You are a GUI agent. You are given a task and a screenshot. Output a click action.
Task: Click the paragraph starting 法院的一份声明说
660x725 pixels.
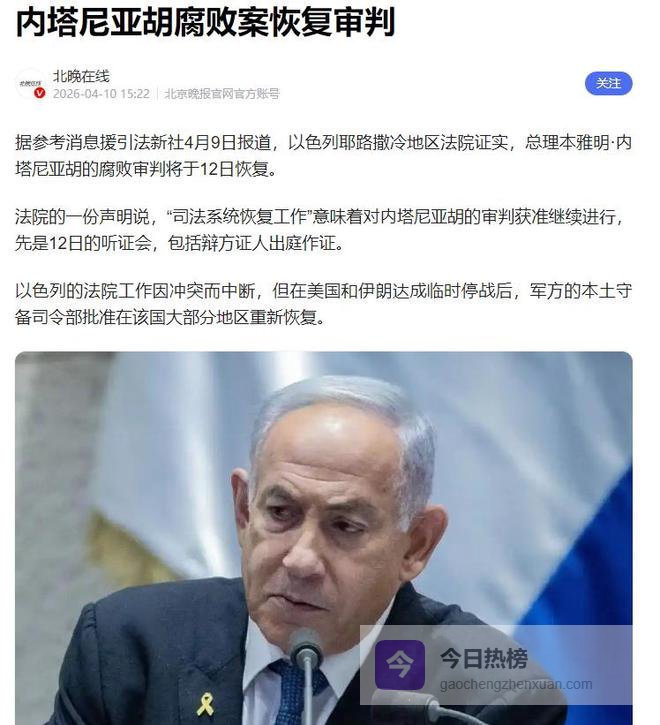tap(323, 230)
